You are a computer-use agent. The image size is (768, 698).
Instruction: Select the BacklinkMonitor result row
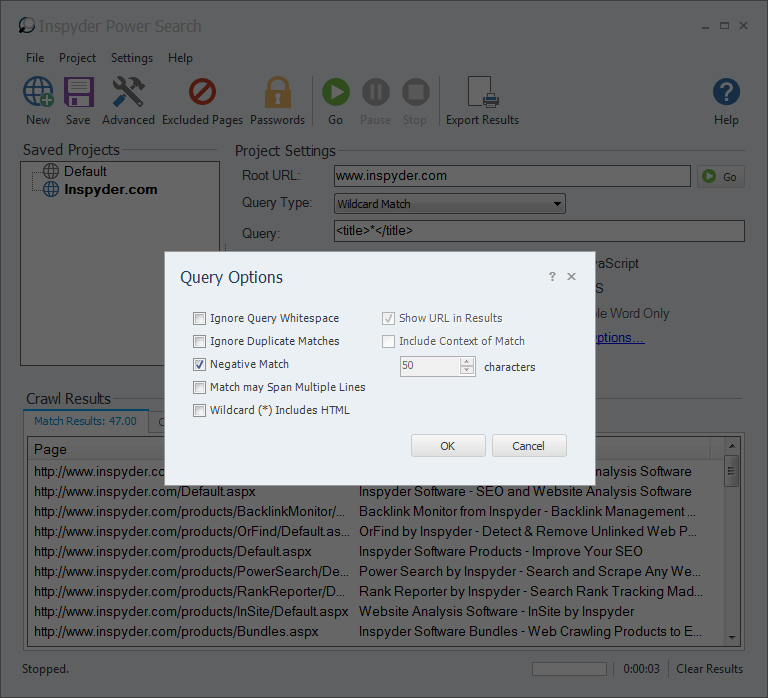click(376, 511)
